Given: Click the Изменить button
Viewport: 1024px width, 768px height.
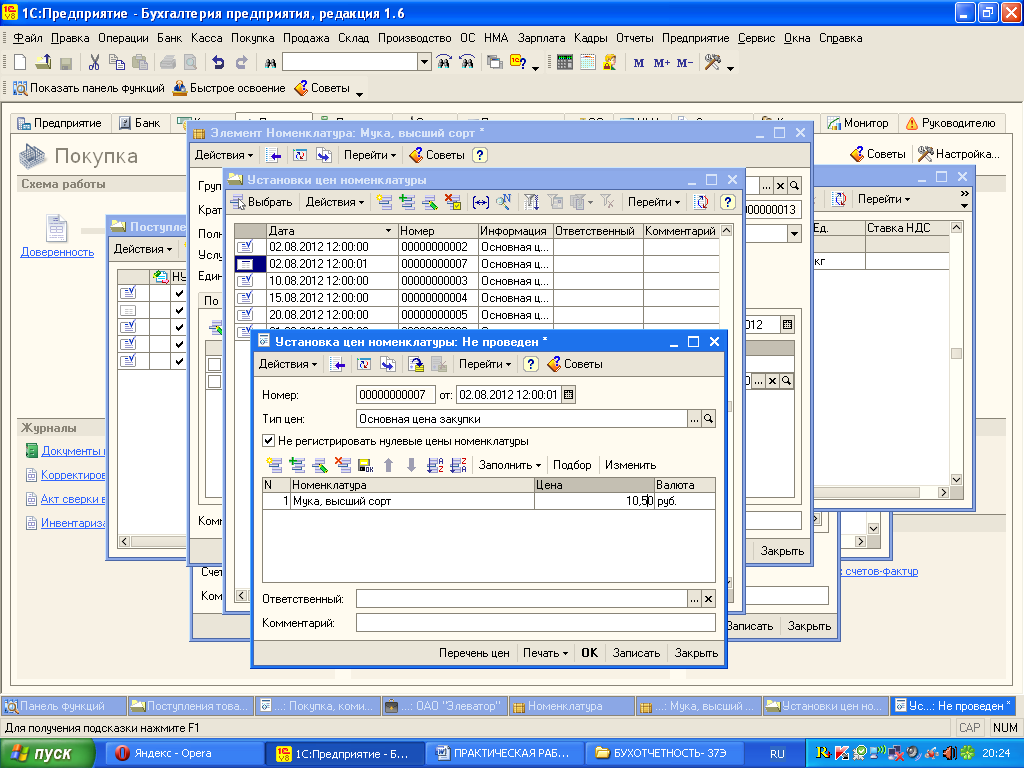Looking at the screenshot, I should (x=630, y=465).
